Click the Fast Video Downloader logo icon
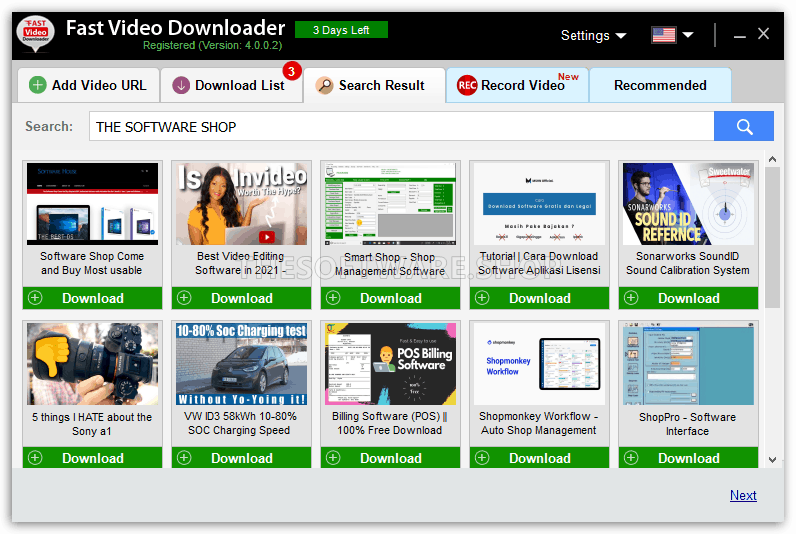796x534 pixels. click(x=35, y=34)
